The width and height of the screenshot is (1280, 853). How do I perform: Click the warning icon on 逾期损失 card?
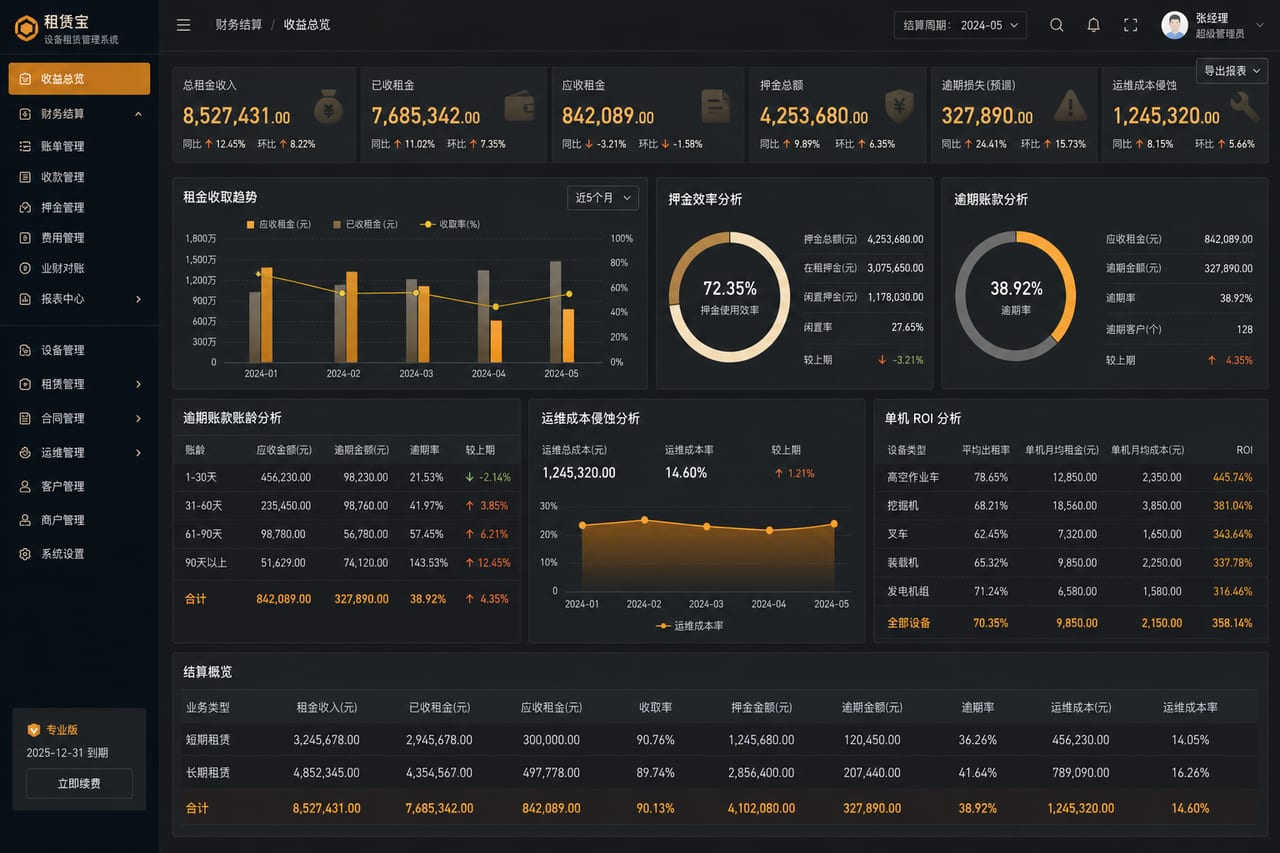pyautogui.click(x=1070, y=105)
